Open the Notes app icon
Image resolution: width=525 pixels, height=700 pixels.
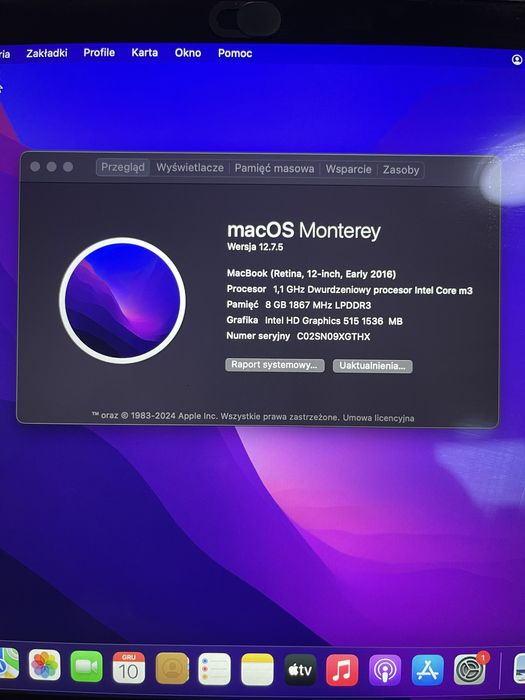[257, 670]
